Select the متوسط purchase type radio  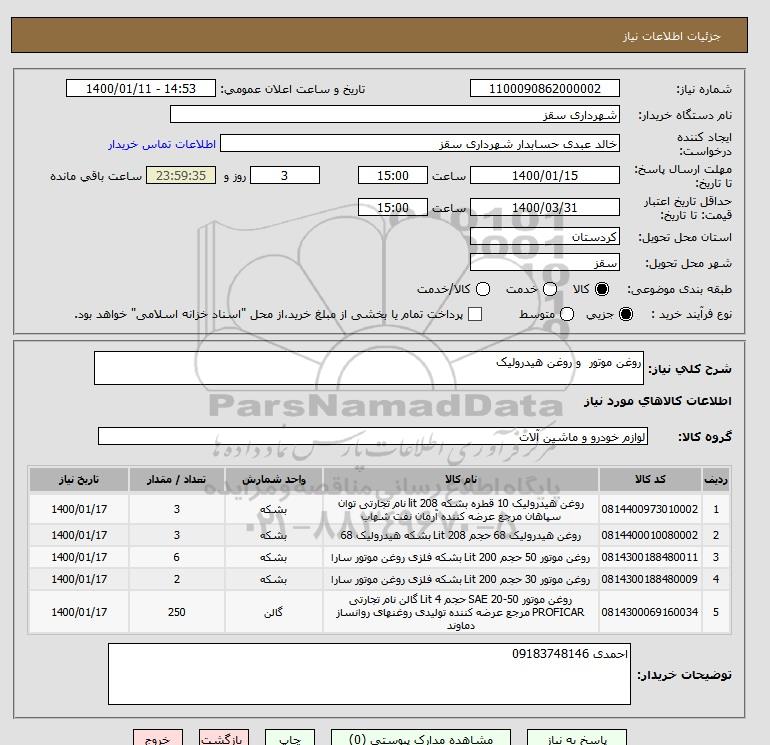pos(567,314)
